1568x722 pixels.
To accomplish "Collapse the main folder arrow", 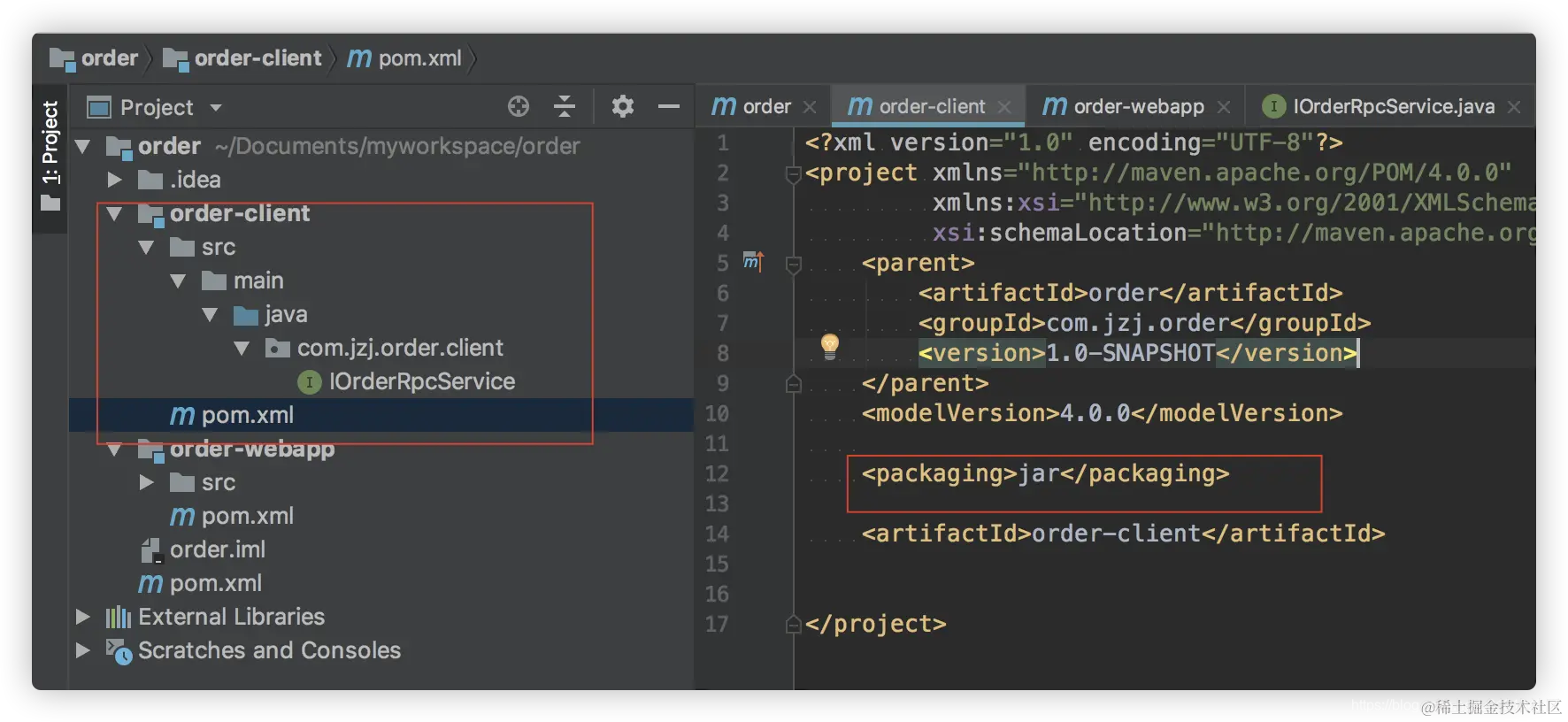I will pyautogui.click(x=178, y=280).
